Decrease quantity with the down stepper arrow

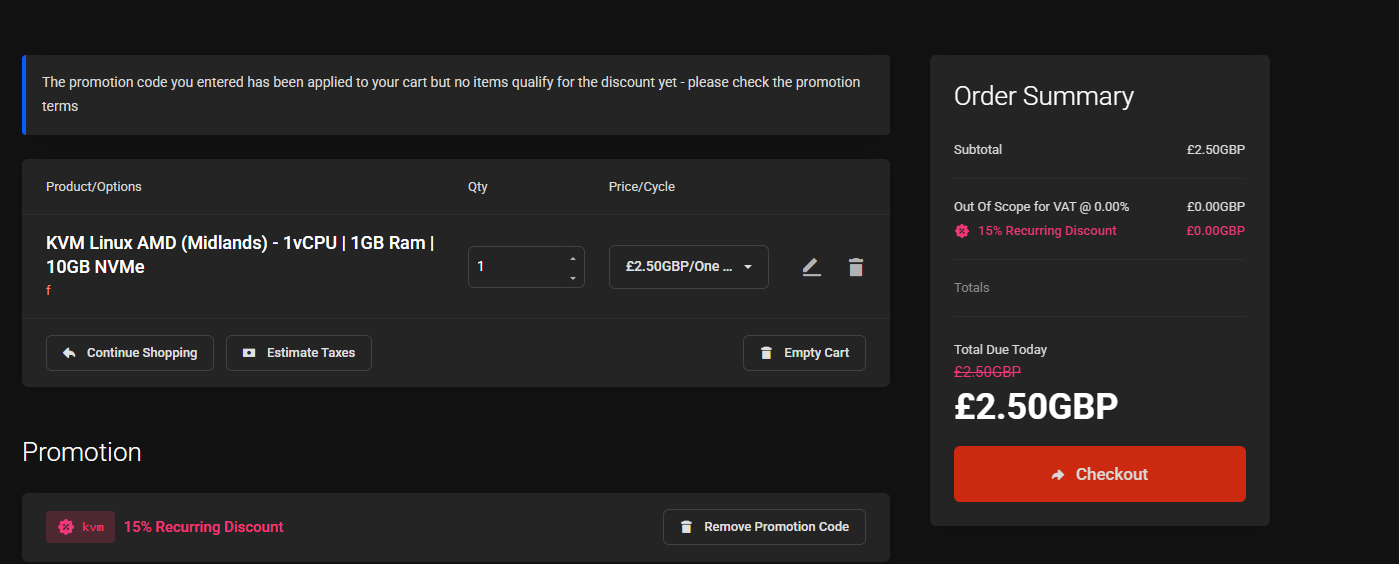(x=572, y=277)
